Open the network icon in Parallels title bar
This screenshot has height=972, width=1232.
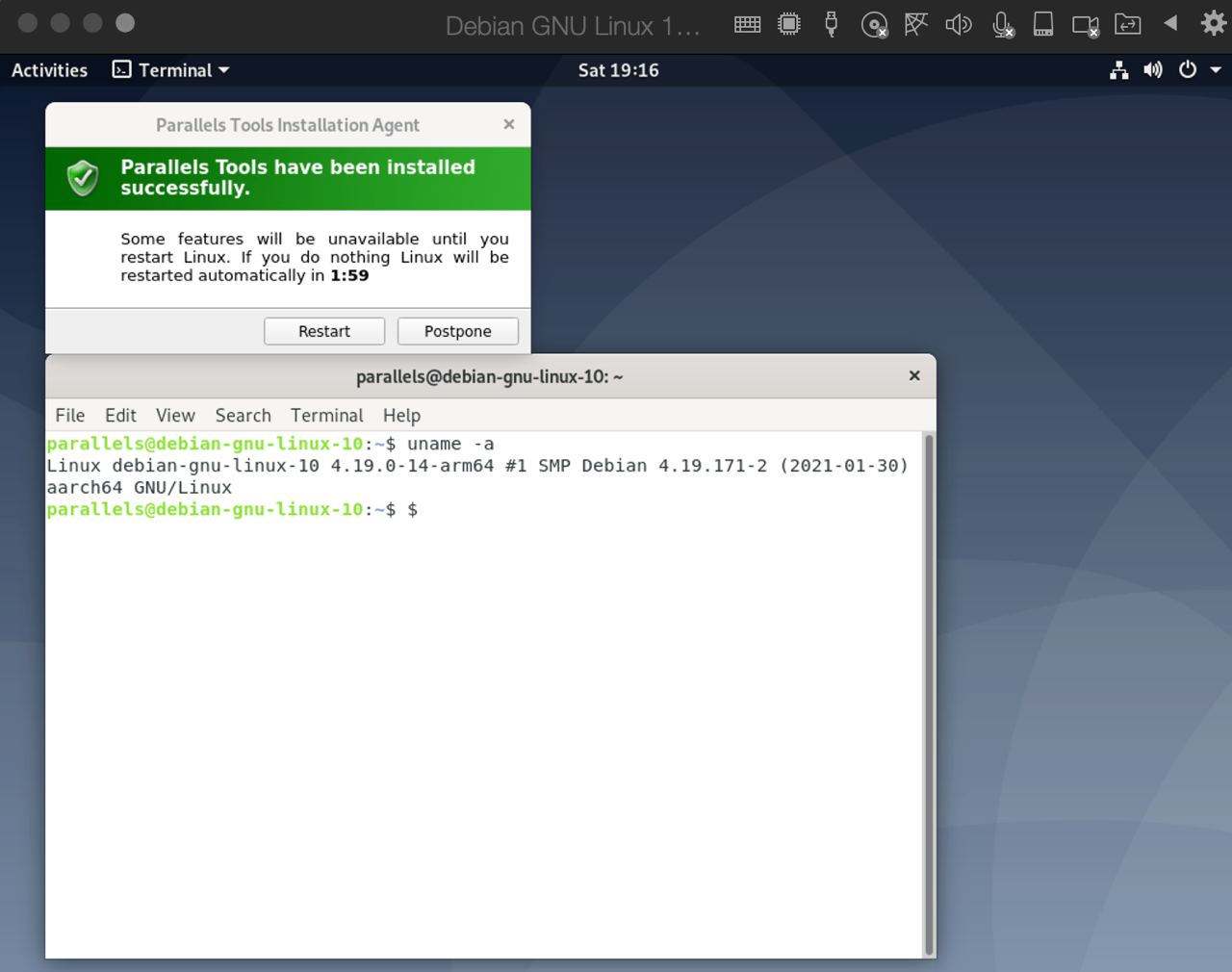point(916,24)
